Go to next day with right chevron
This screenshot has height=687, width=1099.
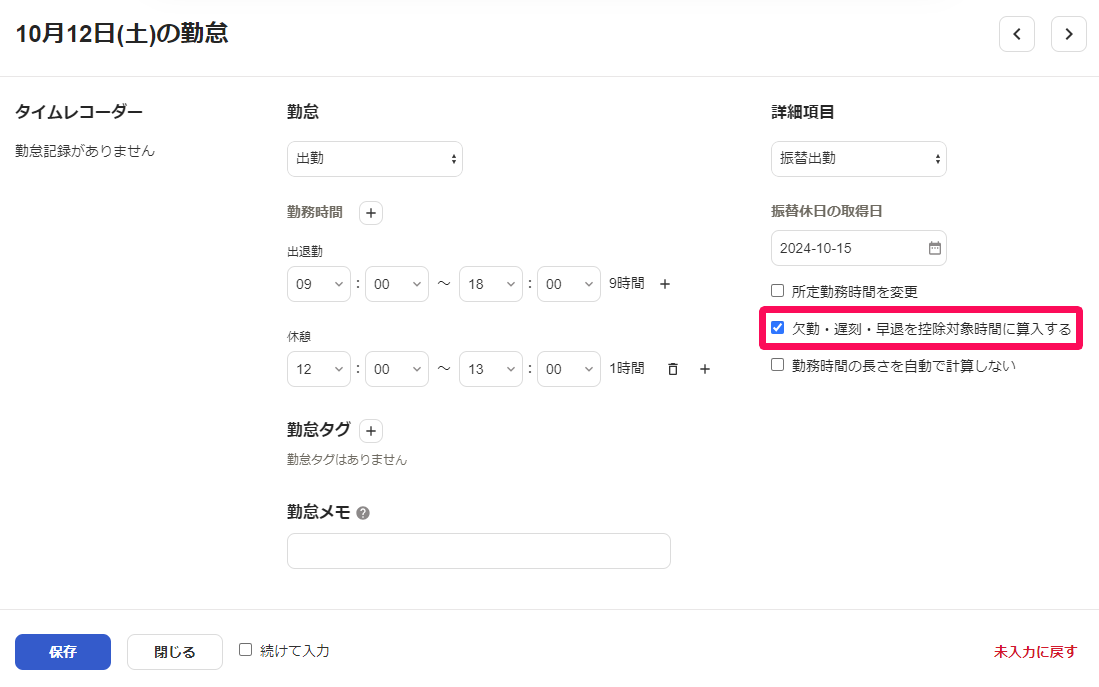tap(1068, 34)
